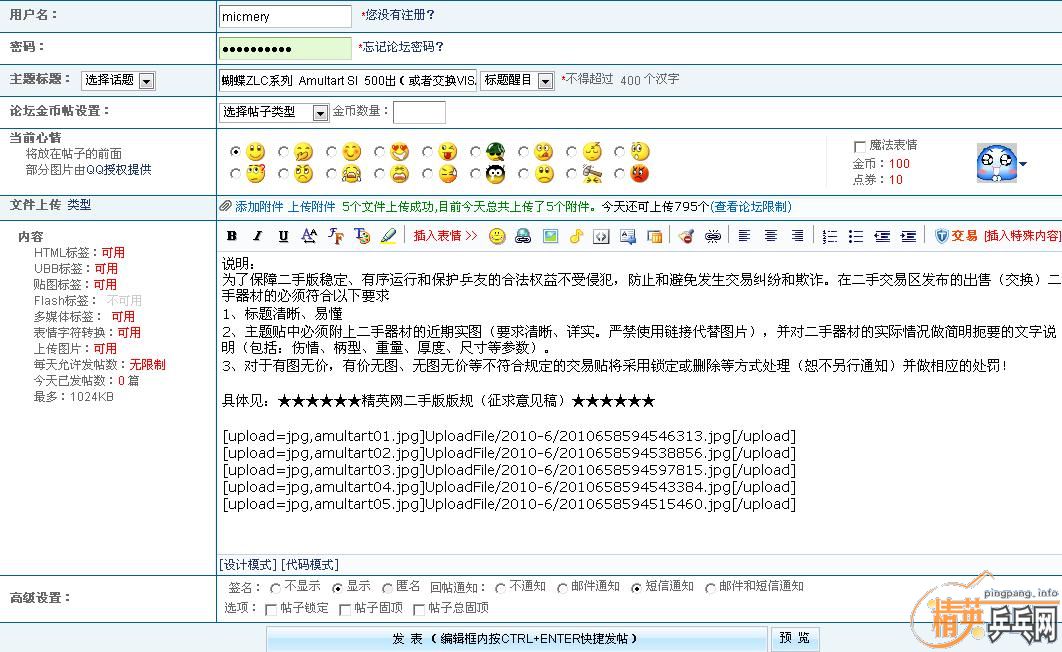Enable the 魔法表情 checkbox

tap(860, 146)
